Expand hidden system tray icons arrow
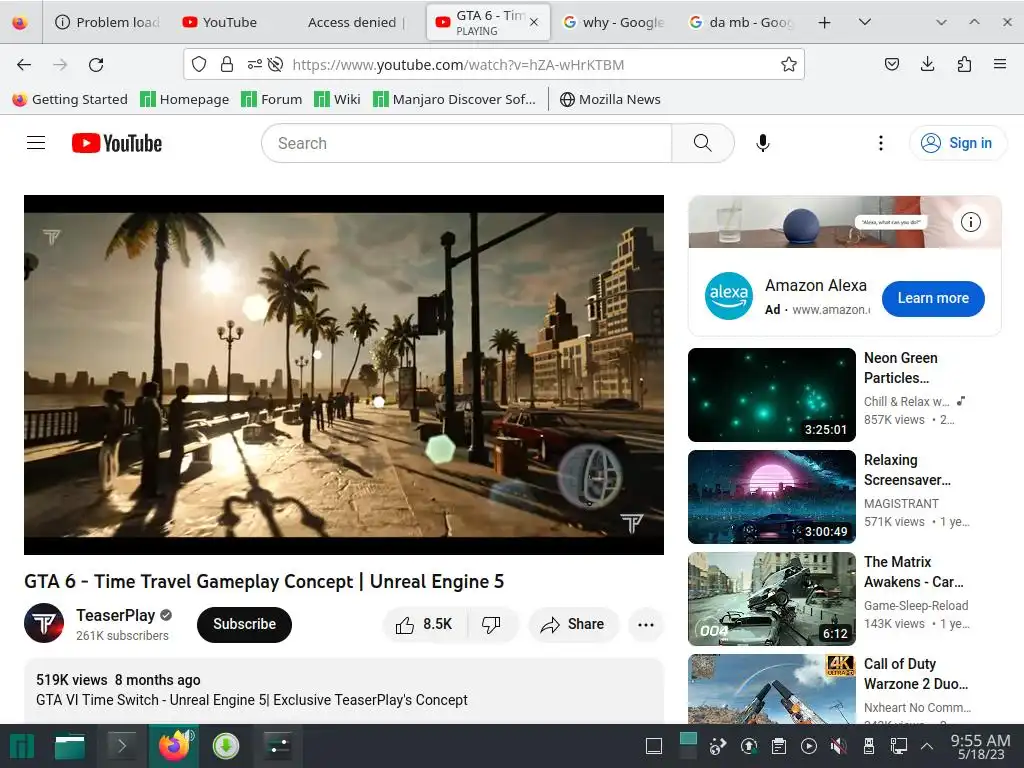 point(927,746)
